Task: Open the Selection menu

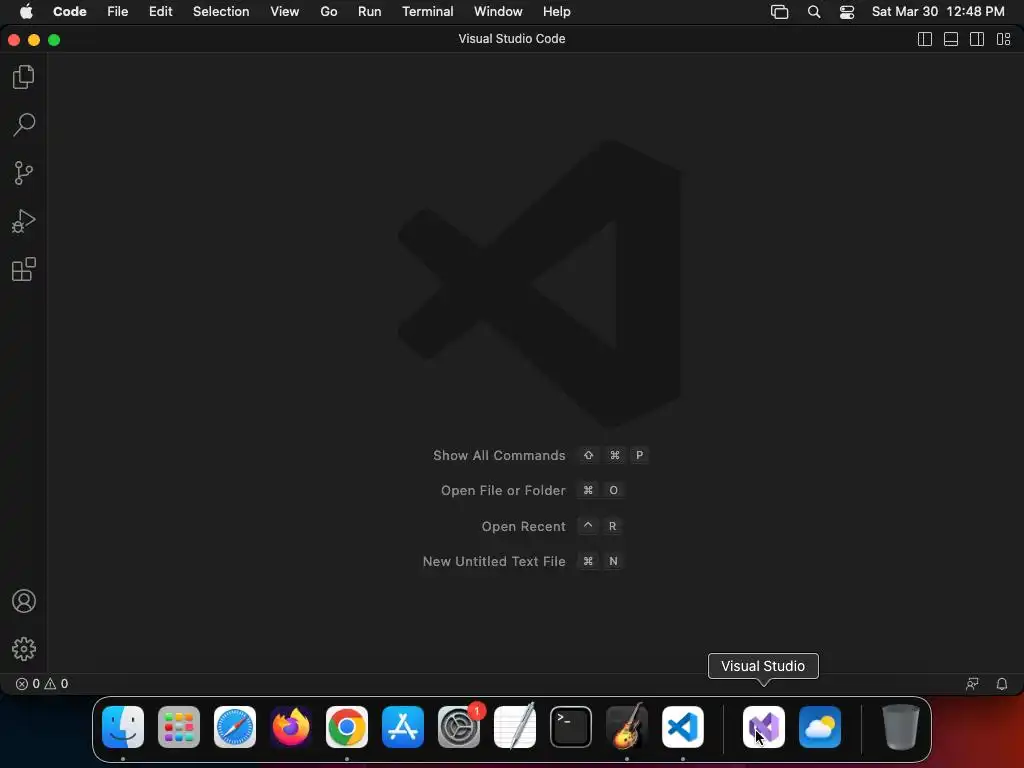Action: 221,12
